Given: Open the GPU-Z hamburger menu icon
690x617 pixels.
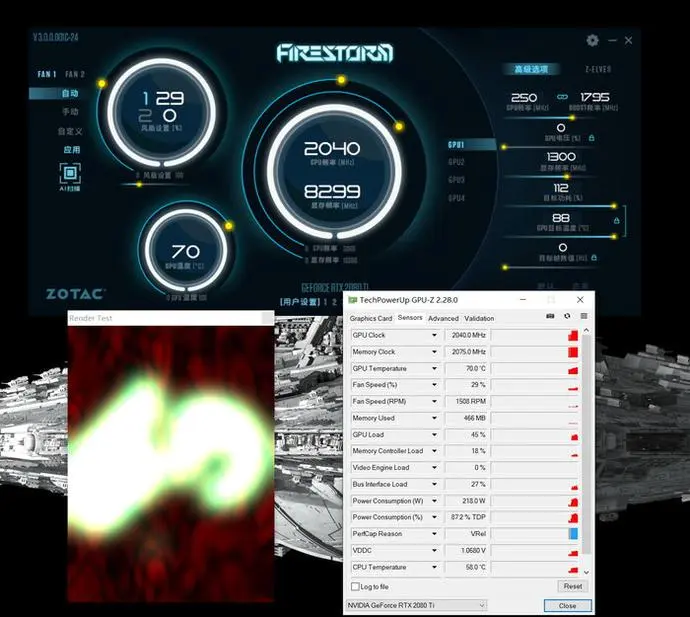Looking at the screenshot, I should pyautogui.click(x=584, y=316).
